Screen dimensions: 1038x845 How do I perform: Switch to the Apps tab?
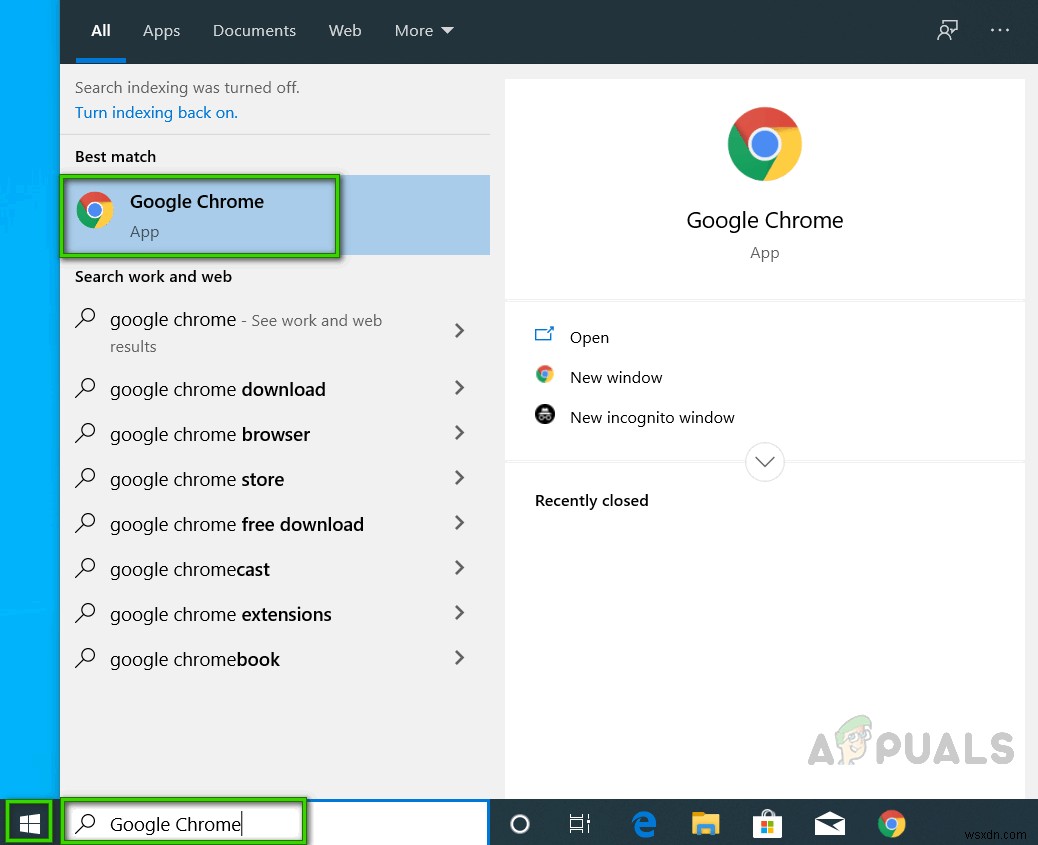[161, 31]
